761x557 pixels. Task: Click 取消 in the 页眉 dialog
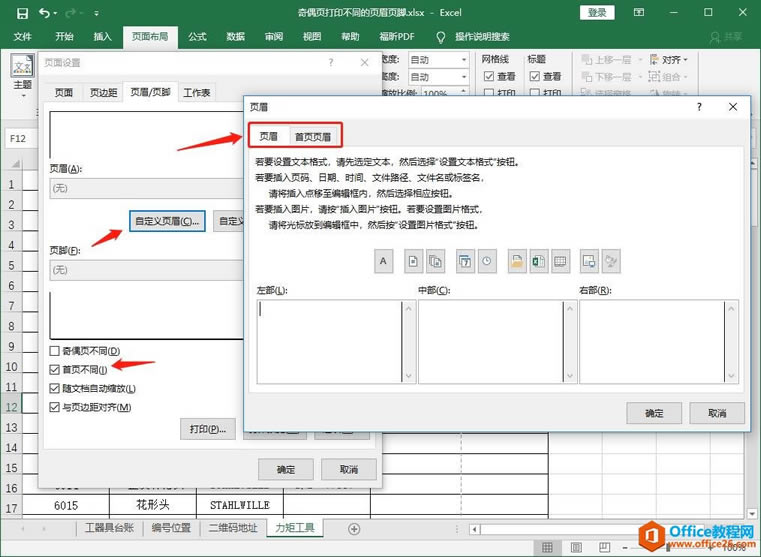click(717, 413)
